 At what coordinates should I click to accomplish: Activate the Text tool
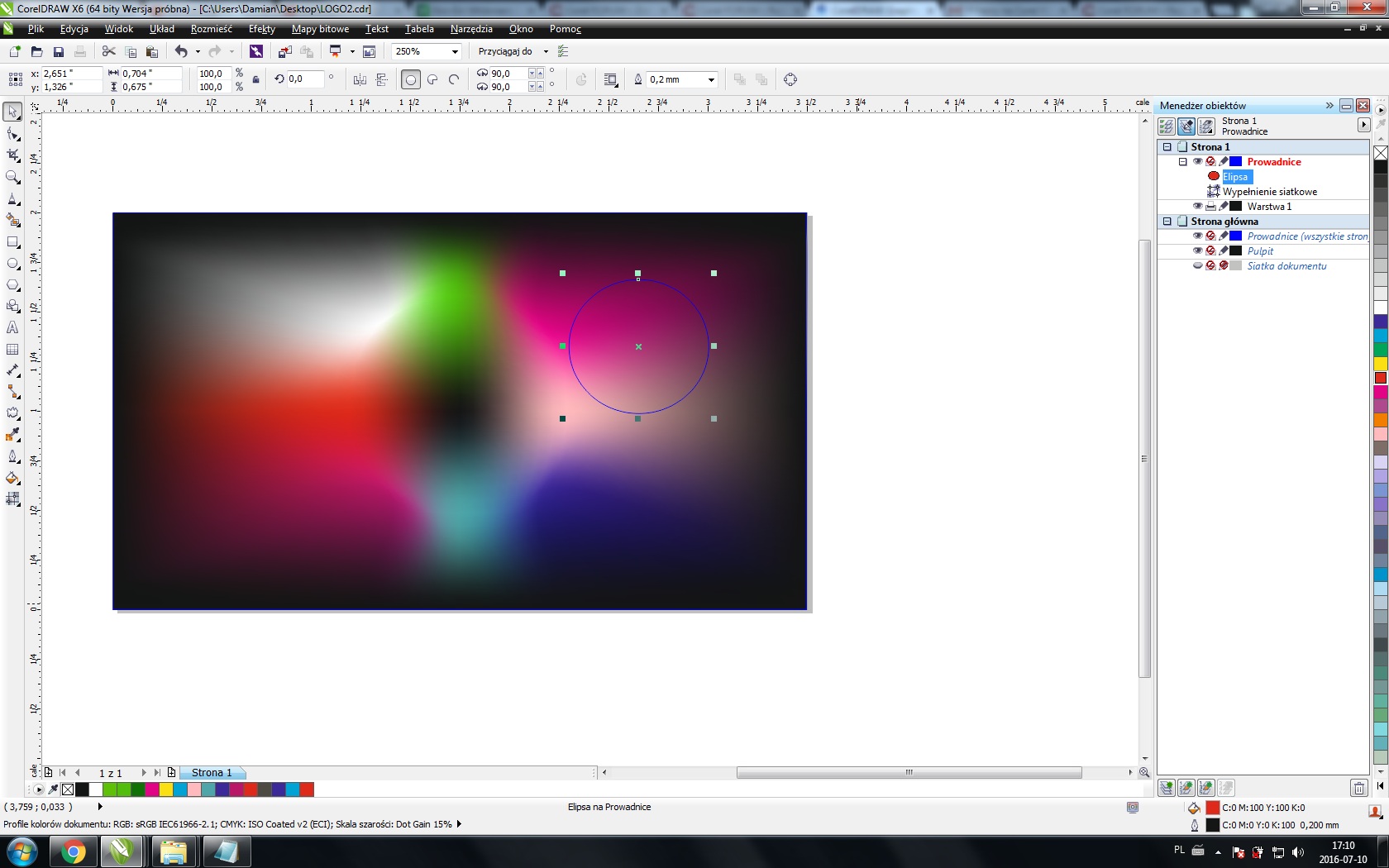(12, 328)
